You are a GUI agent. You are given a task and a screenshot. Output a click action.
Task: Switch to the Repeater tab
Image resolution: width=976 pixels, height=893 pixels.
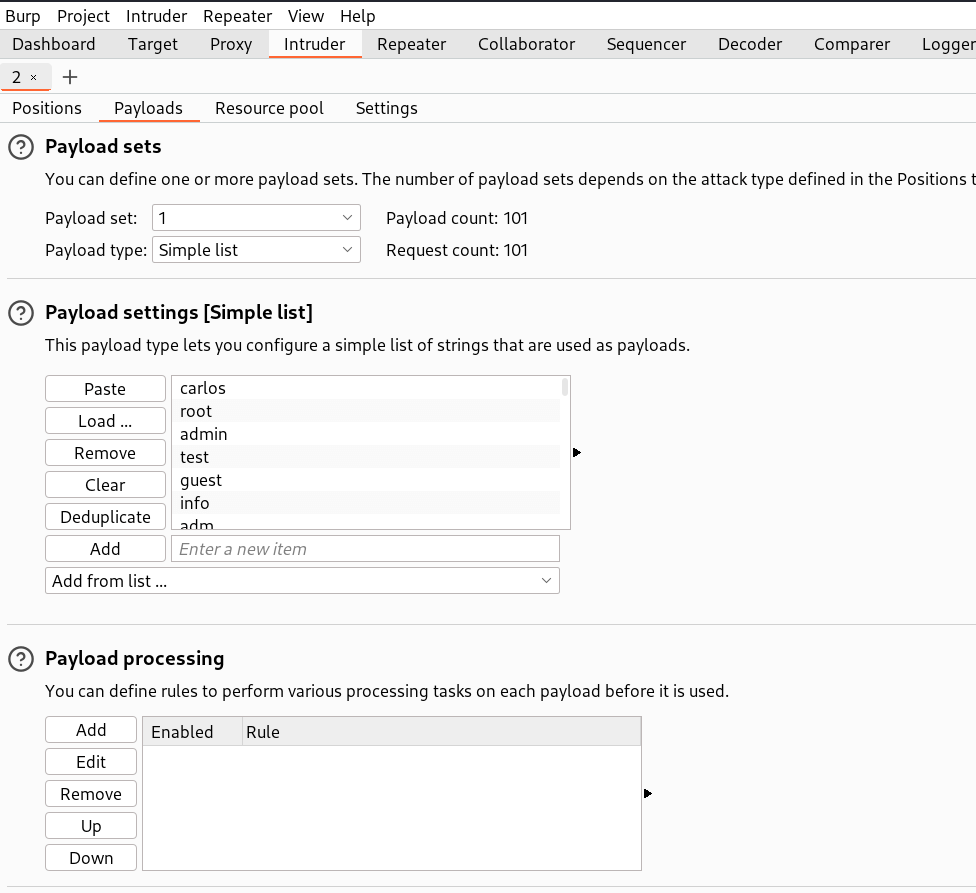pos(411,44)
